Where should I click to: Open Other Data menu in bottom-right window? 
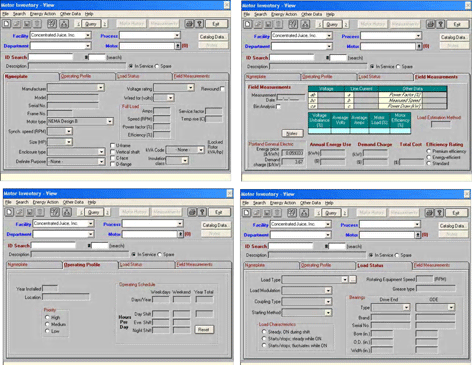pos(310,203)
